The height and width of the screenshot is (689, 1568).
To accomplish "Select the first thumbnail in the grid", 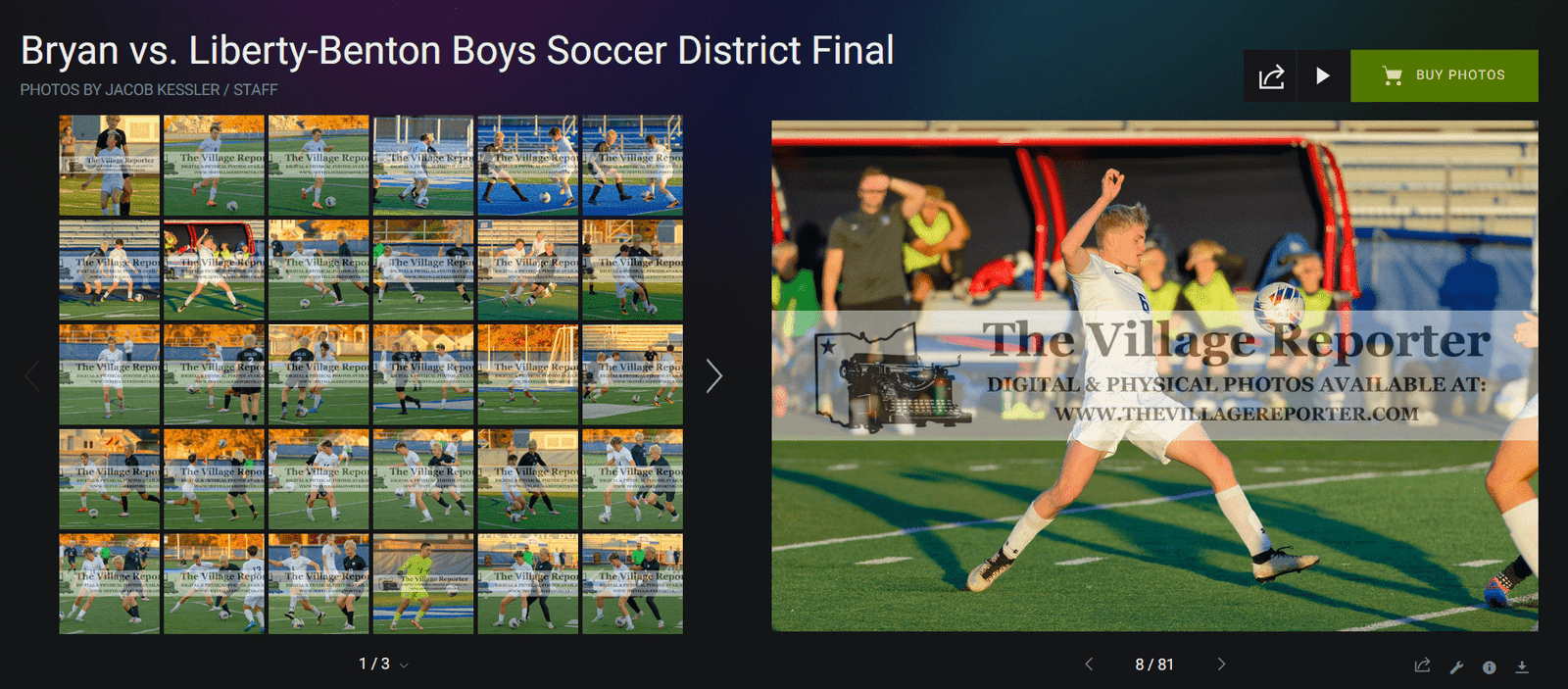I will (110, 166).
